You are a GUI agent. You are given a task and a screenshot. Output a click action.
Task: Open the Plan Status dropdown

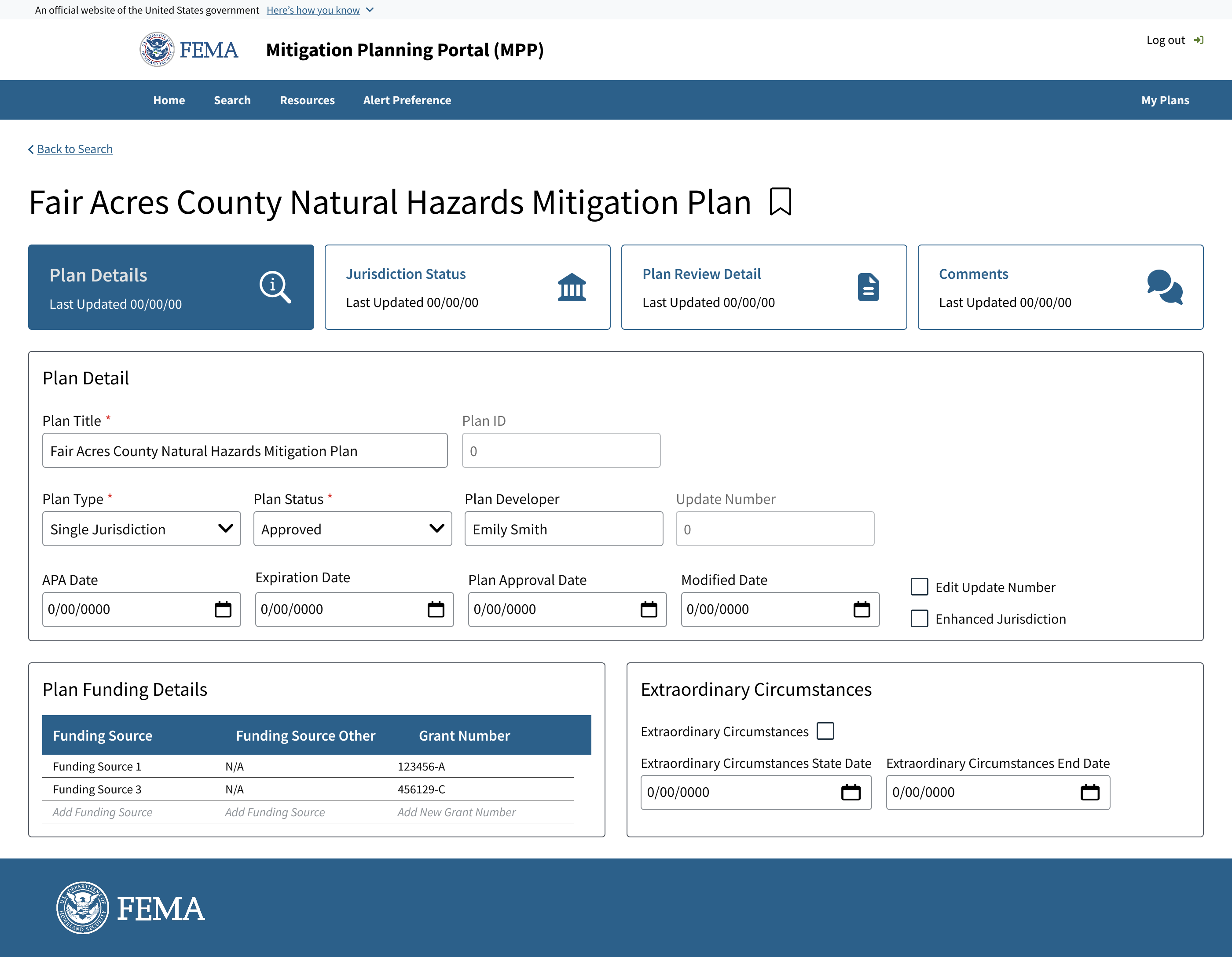tap(352, 529)
